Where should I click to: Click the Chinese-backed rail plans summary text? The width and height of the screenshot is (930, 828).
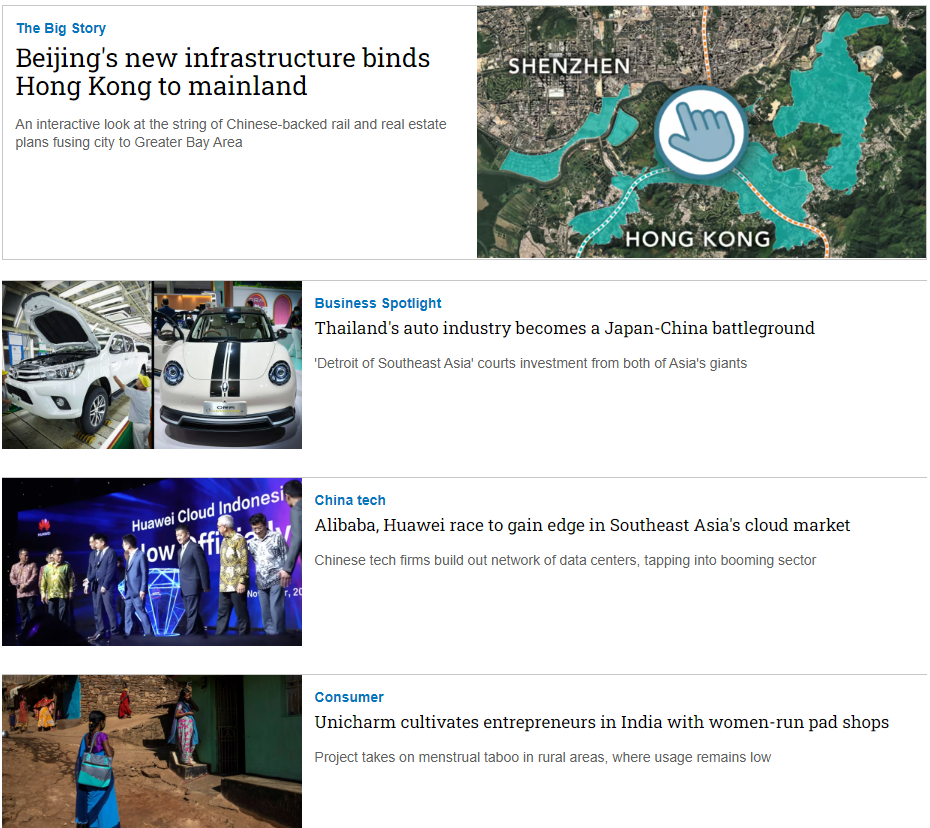click(x=231, y=133)
